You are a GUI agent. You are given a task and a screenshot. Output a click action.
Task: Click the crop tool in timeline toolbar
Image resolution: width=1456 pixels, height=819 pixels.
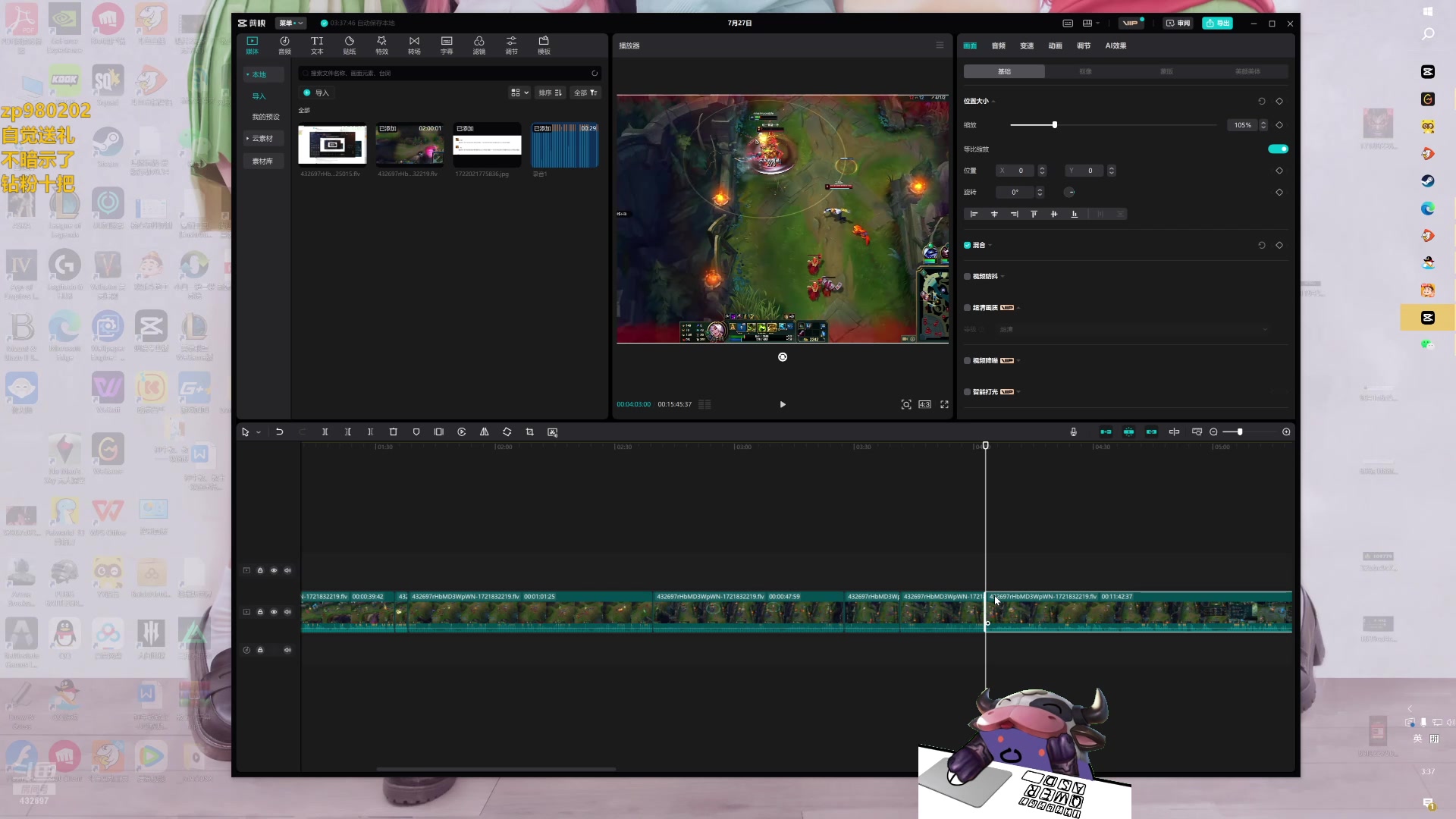tap(529, 432)
